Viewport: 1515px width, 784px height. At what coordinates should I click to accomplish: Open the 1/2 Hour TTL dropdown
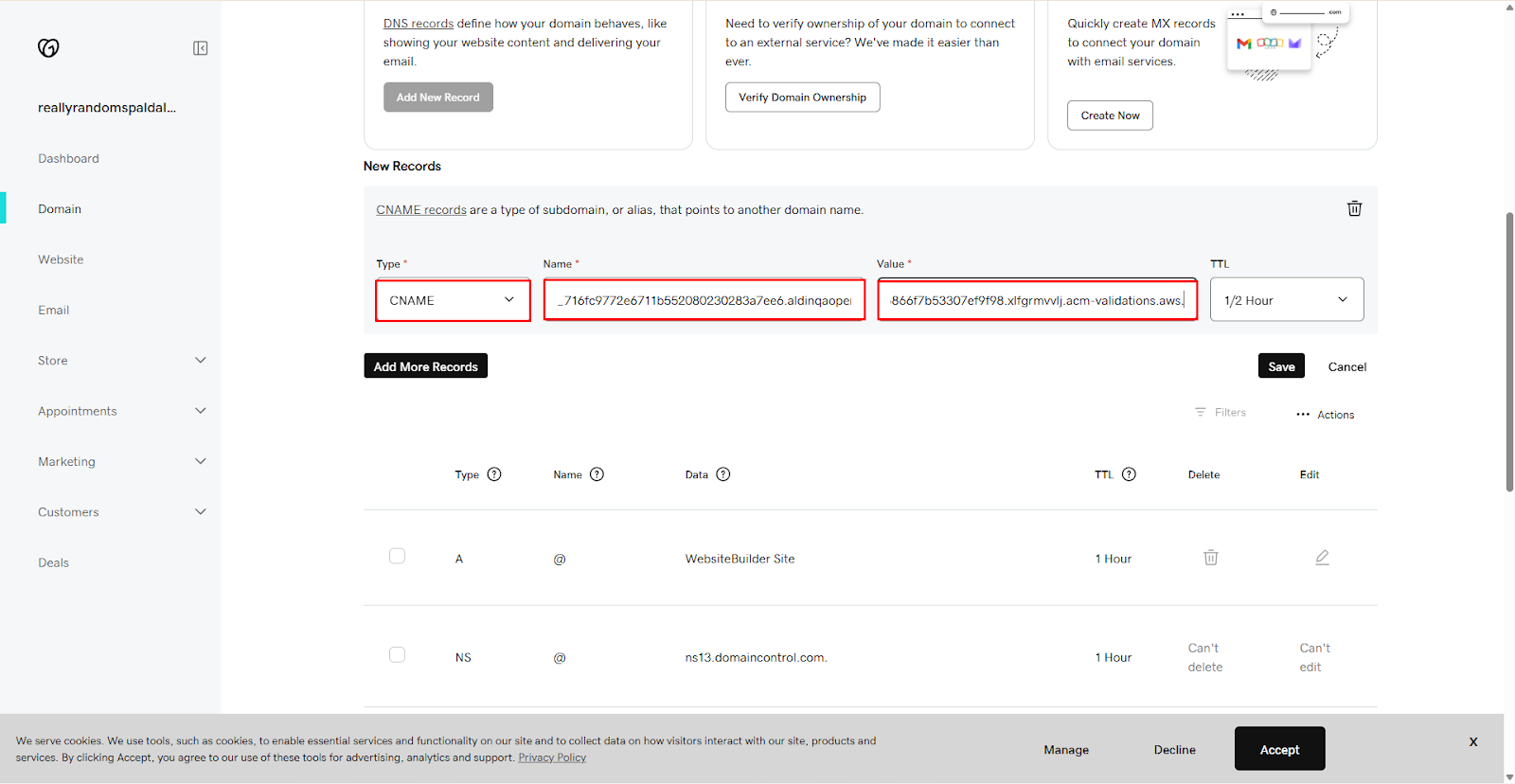[x=1286, y=300]
